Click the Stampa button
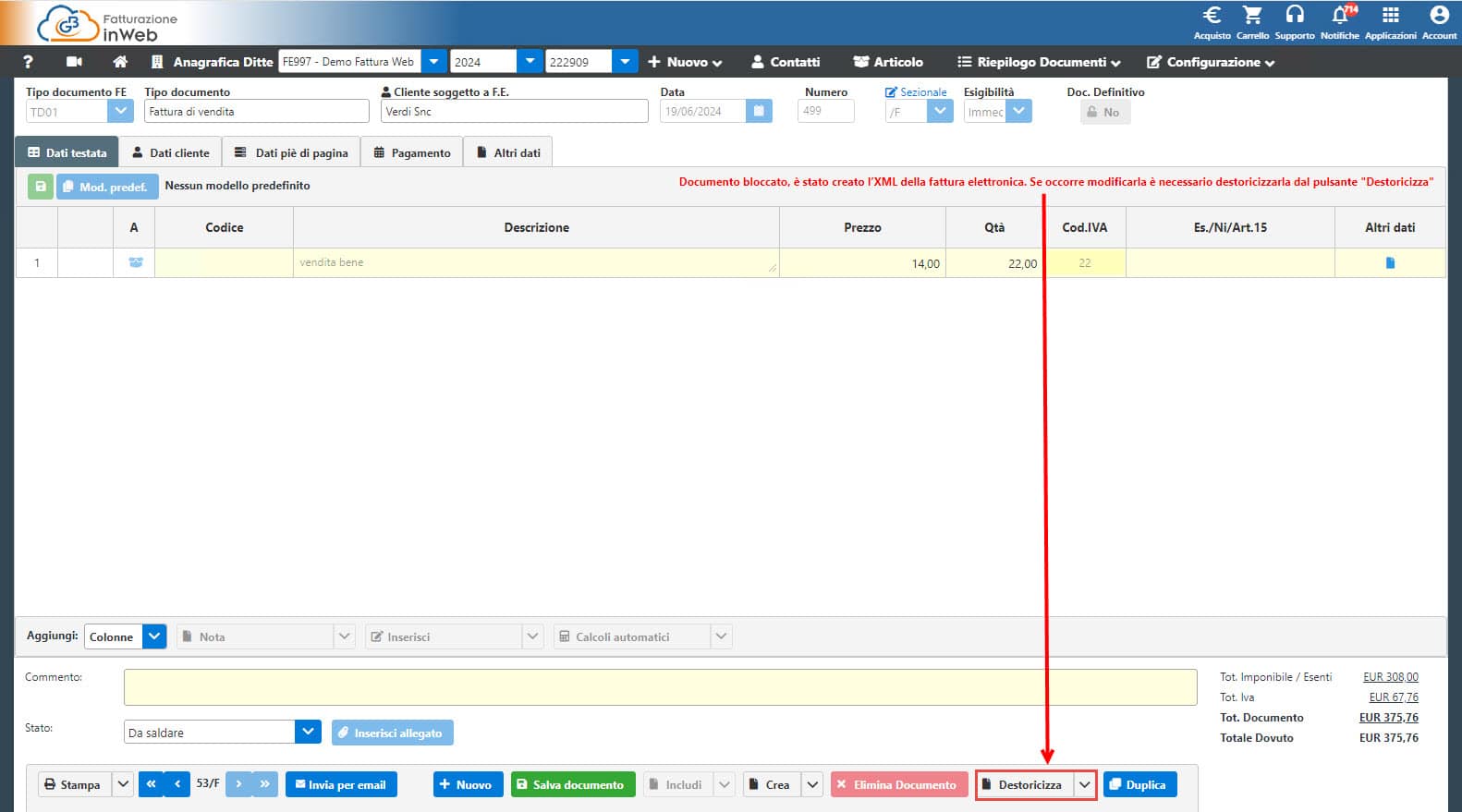This screenshot has width=1462, height=812. tap(74, 784)
